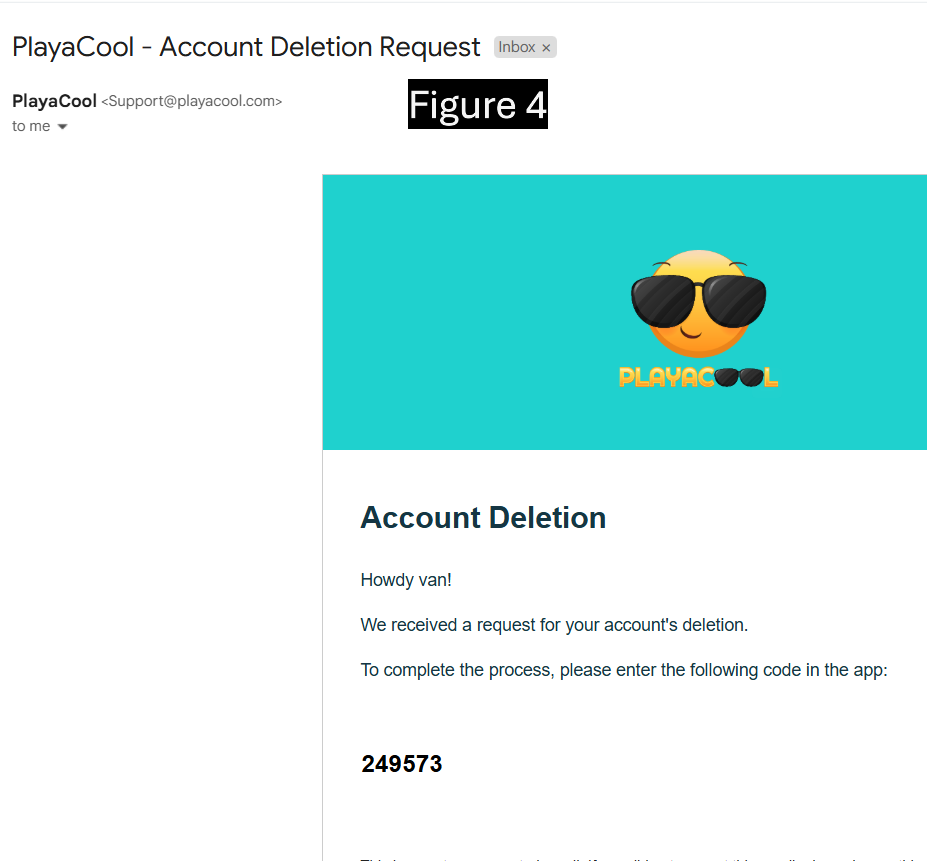Click the "to me" recipient text

coord(31,126)
